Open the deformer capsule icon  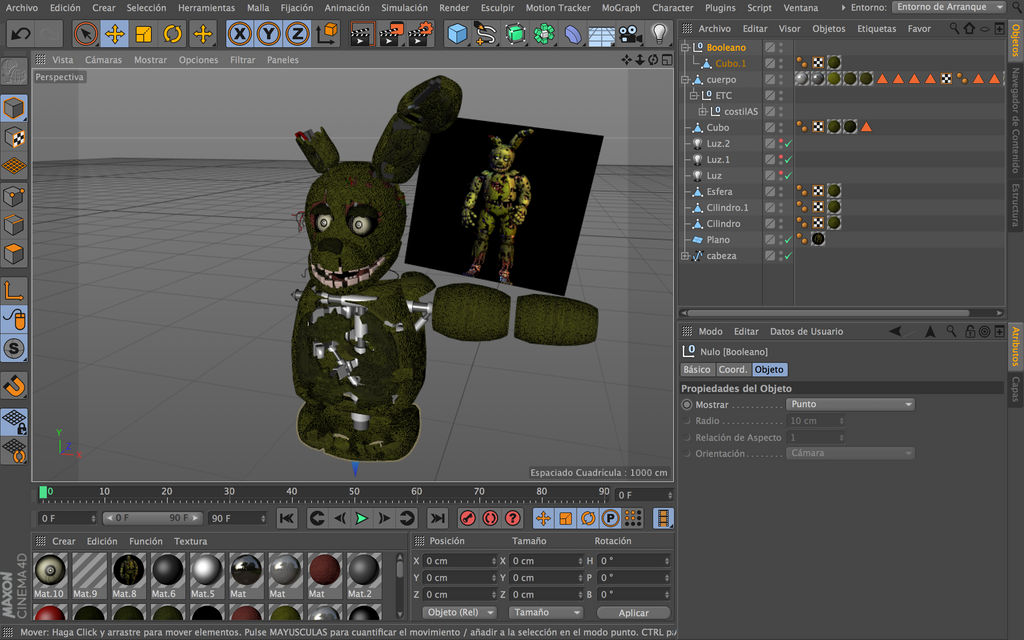(x=573, y=34)
